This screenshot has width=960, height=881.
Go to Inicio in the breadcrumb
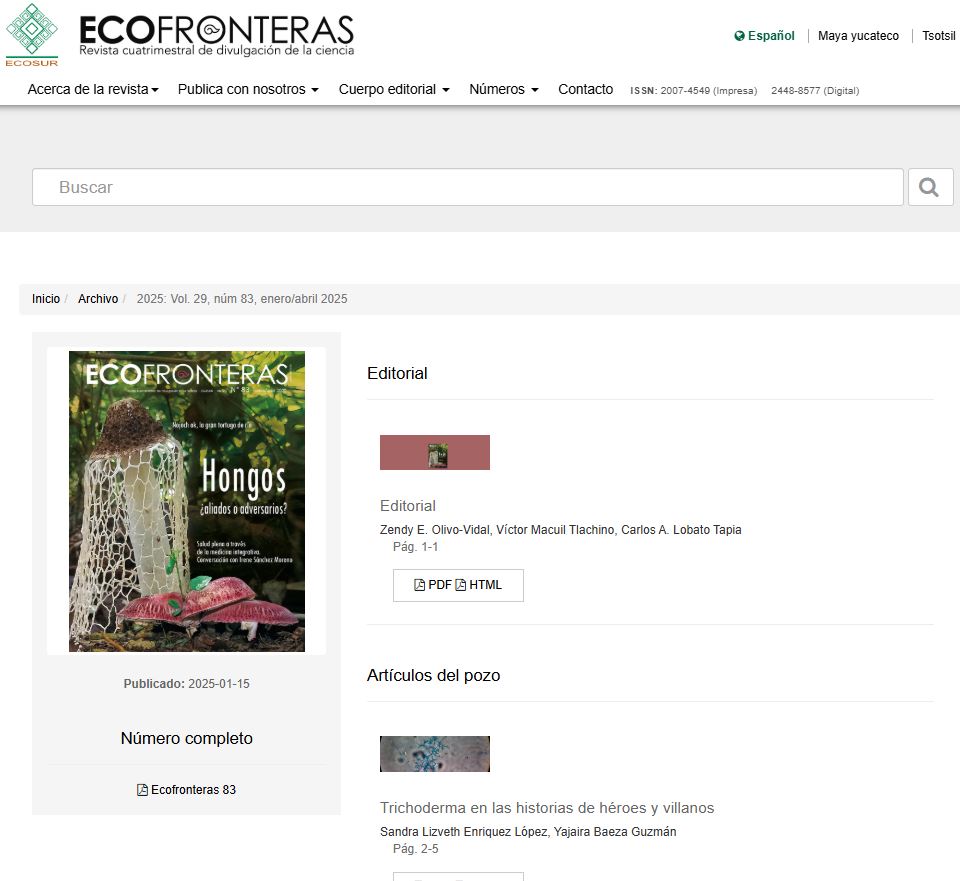pos(46,299)
